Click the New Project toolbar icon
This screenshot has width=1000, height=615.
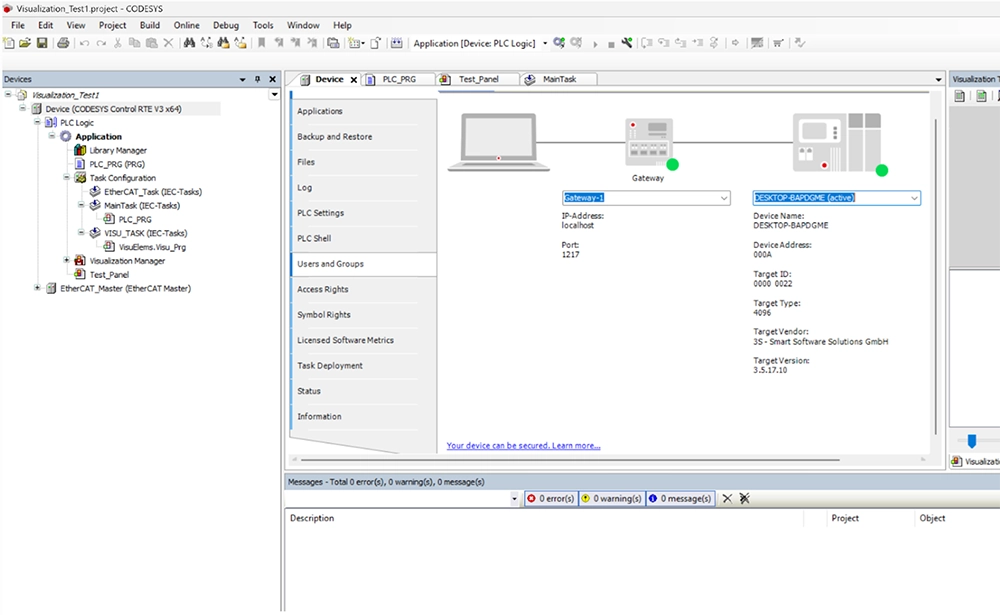(x=8, y=43)
